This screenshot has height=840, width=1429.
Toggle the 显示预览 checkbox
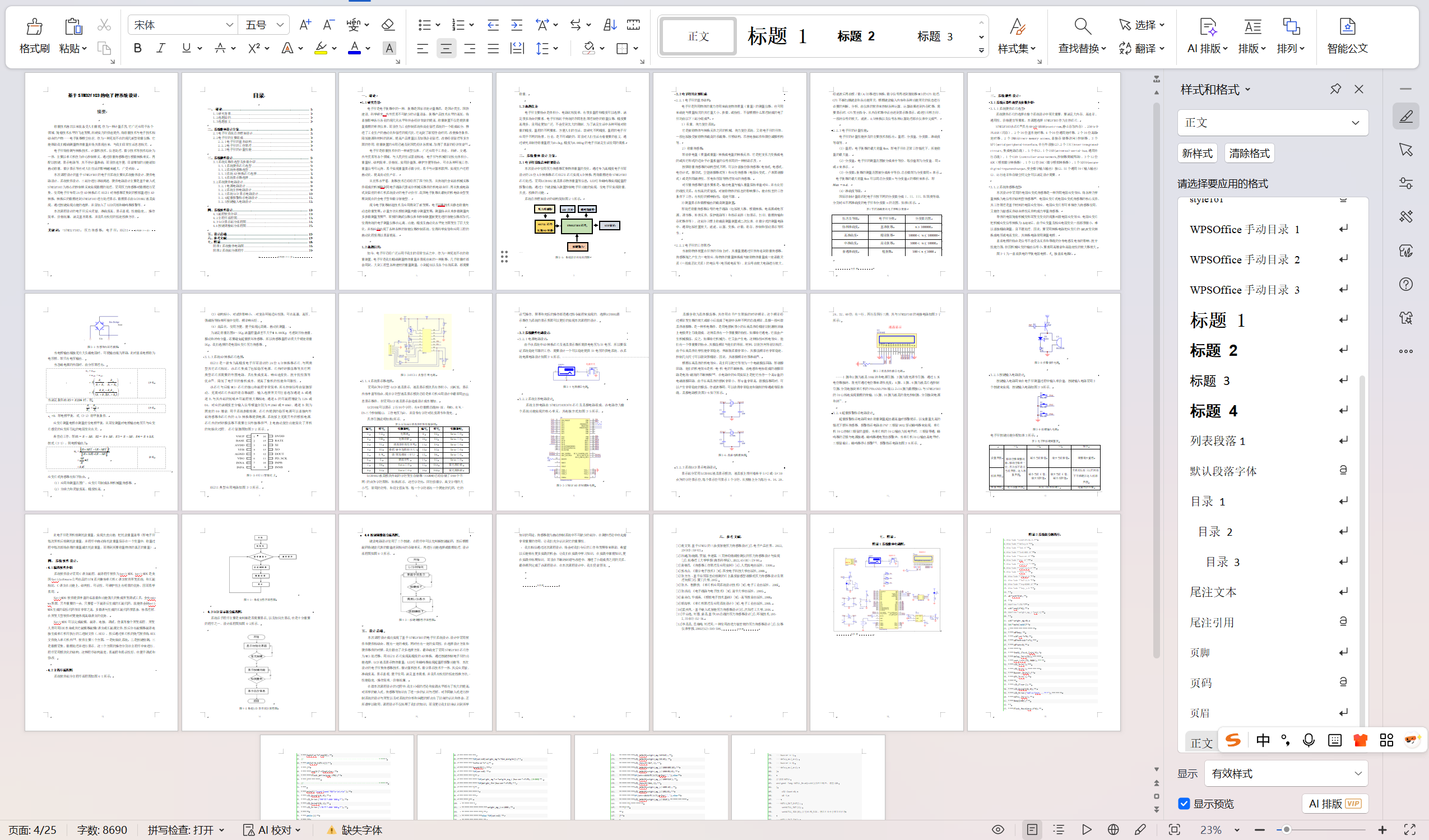1184,804
